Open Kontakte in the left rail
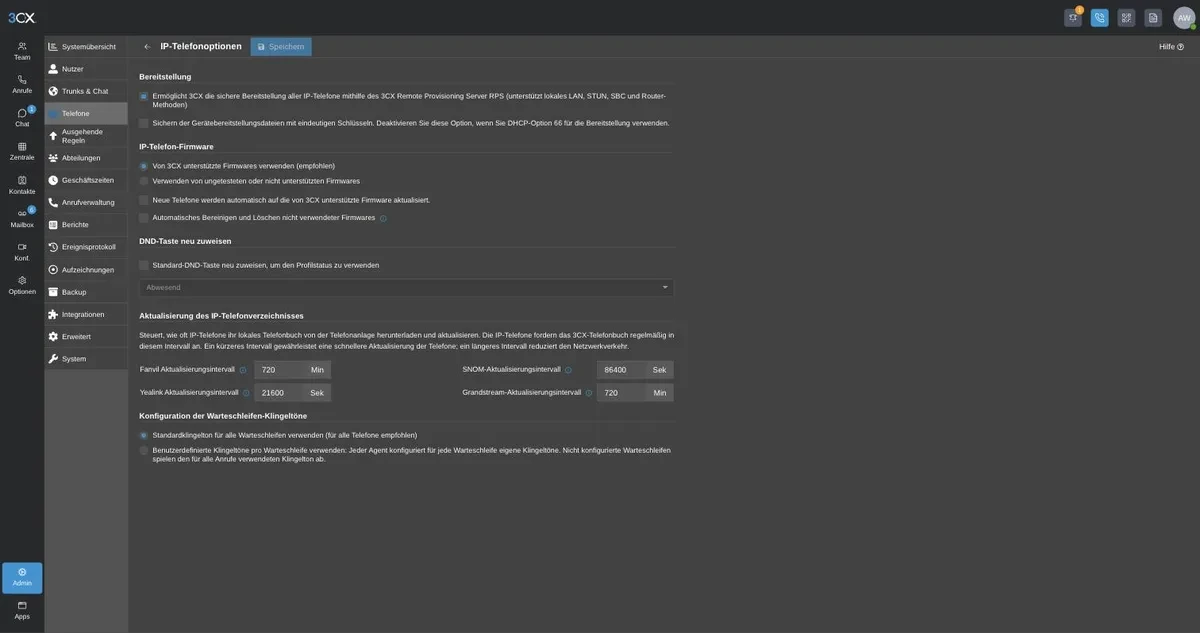Image resolution: width=1200 pixels, height=633 pixels. [x=22, y=185]
